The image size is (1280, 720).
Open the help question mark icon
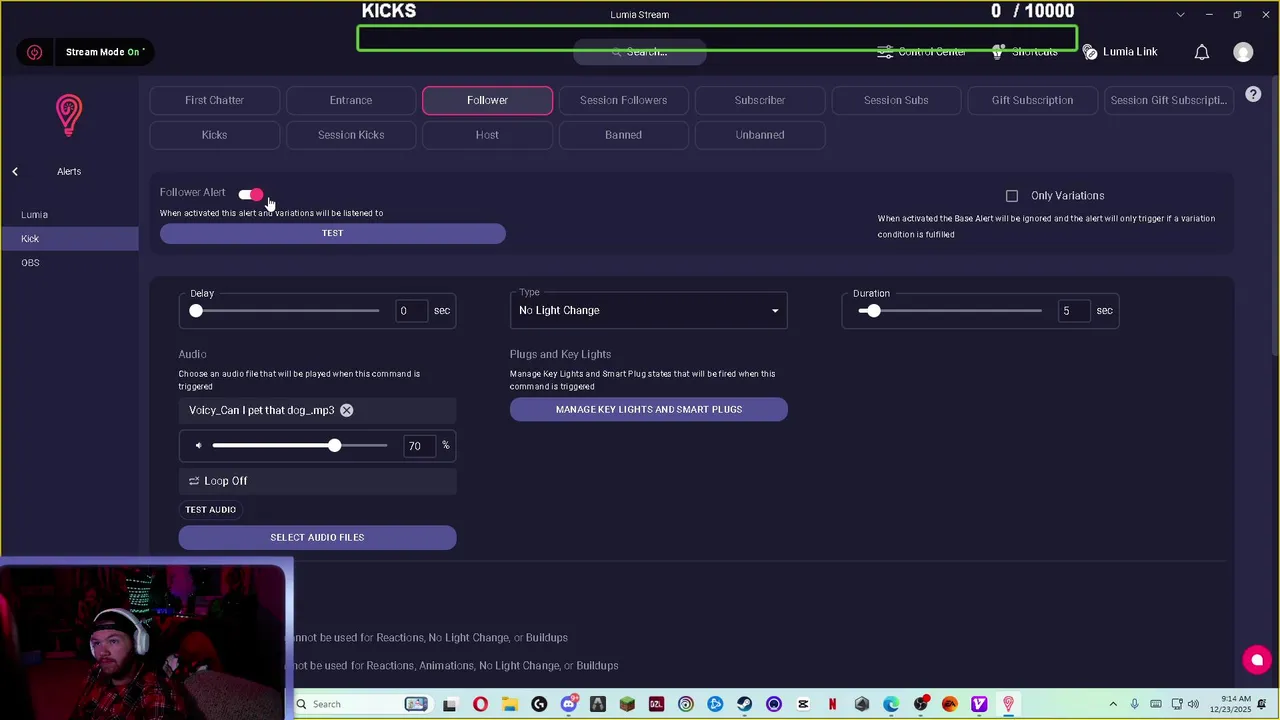click(1253, 94)
